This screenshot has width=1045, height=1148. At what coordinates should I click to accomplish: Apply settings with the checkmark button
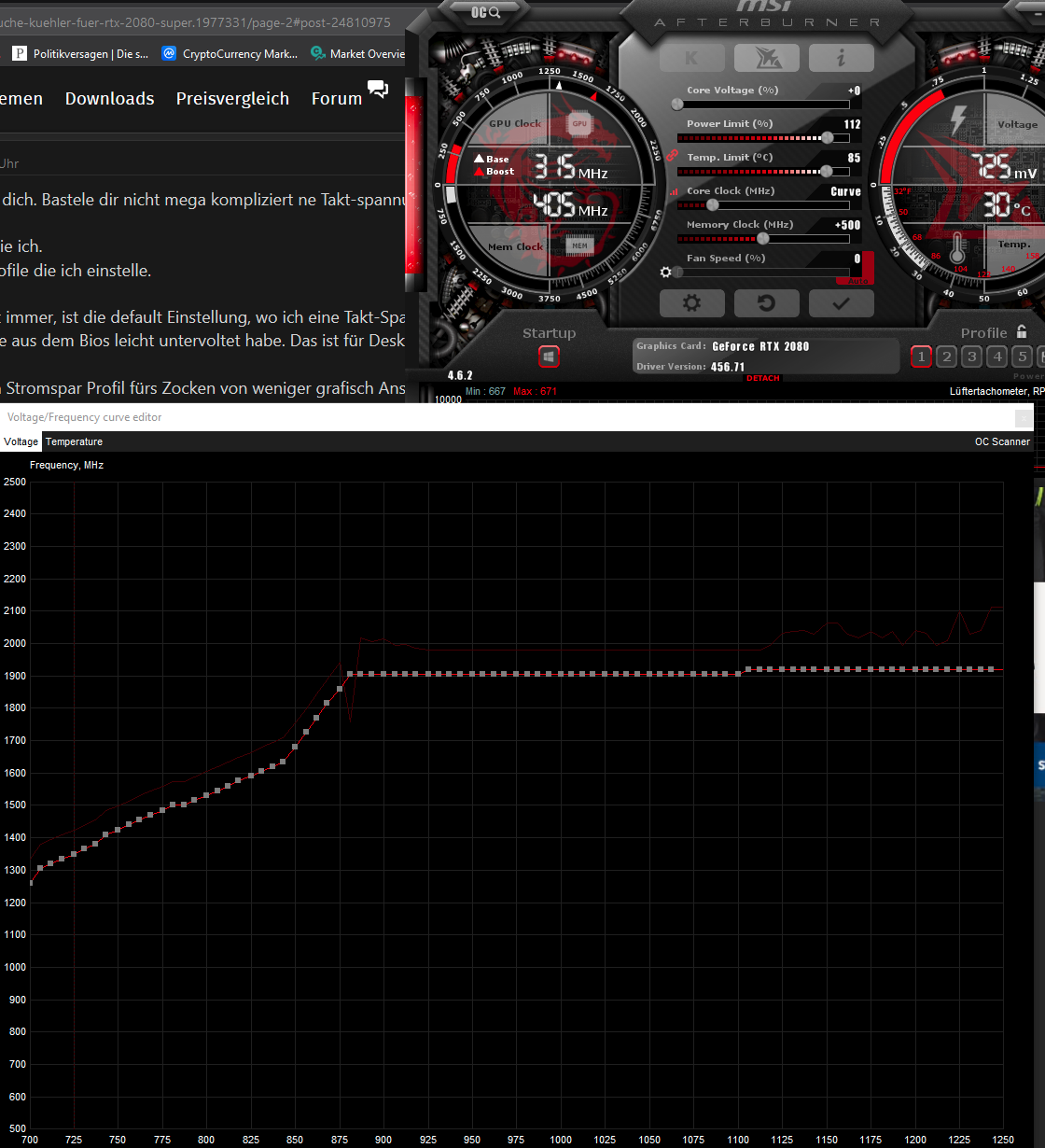841,303
